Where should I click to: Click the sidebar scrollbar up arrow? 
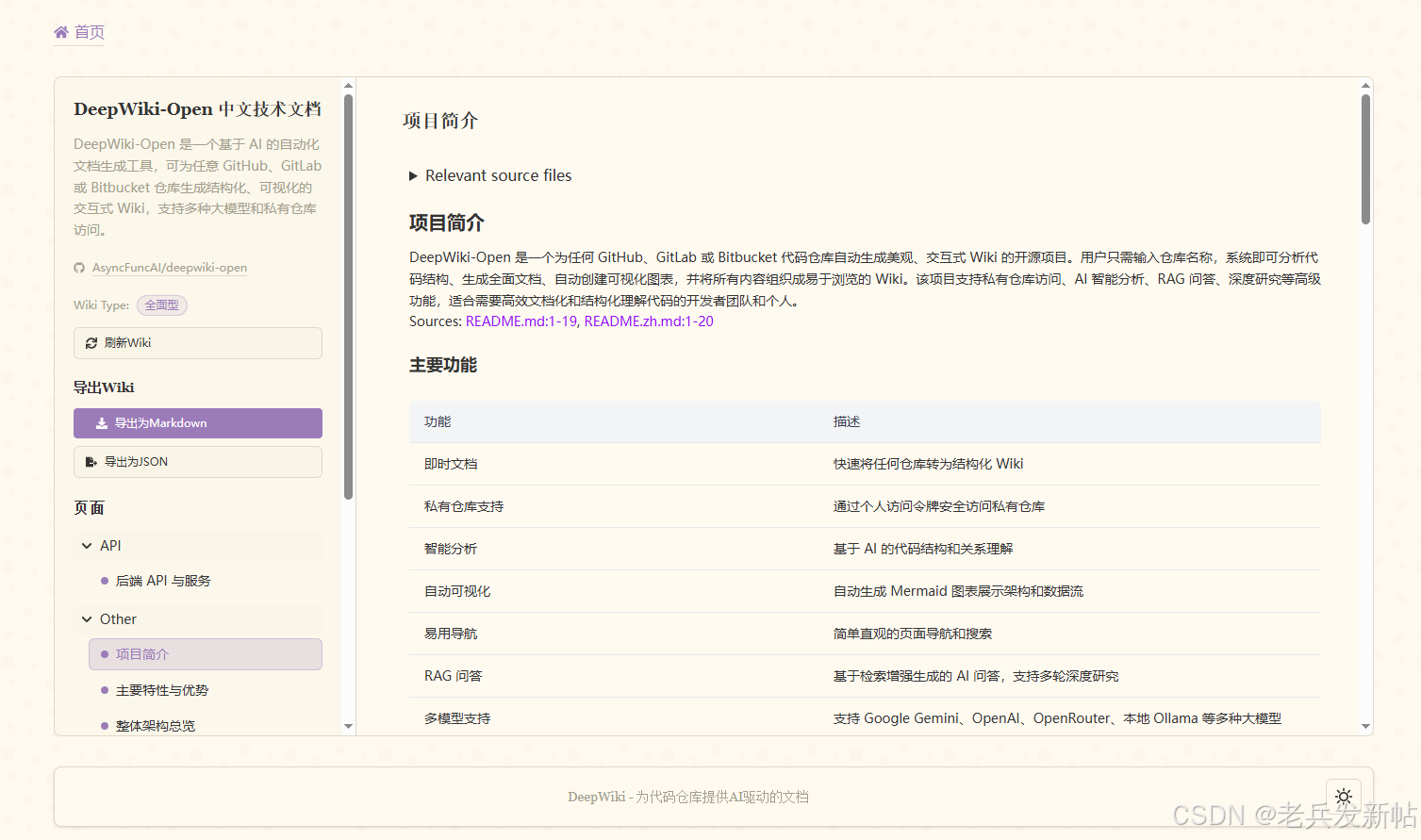coord(349,86)
